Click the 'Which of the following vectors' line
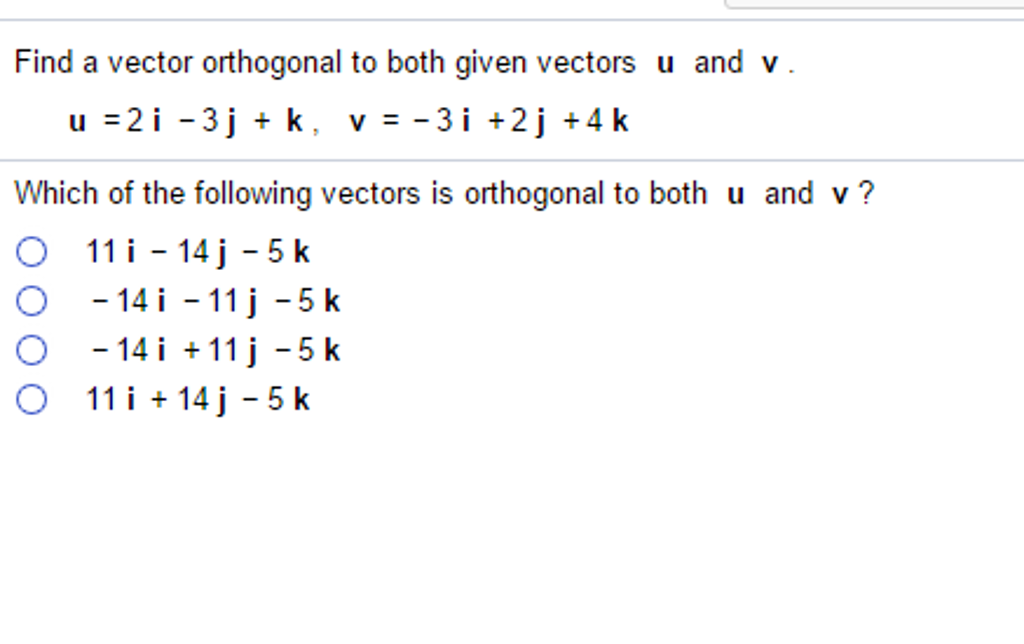Image resolution: width=1024 pixels, height=644 pixels. coord(444,193)
